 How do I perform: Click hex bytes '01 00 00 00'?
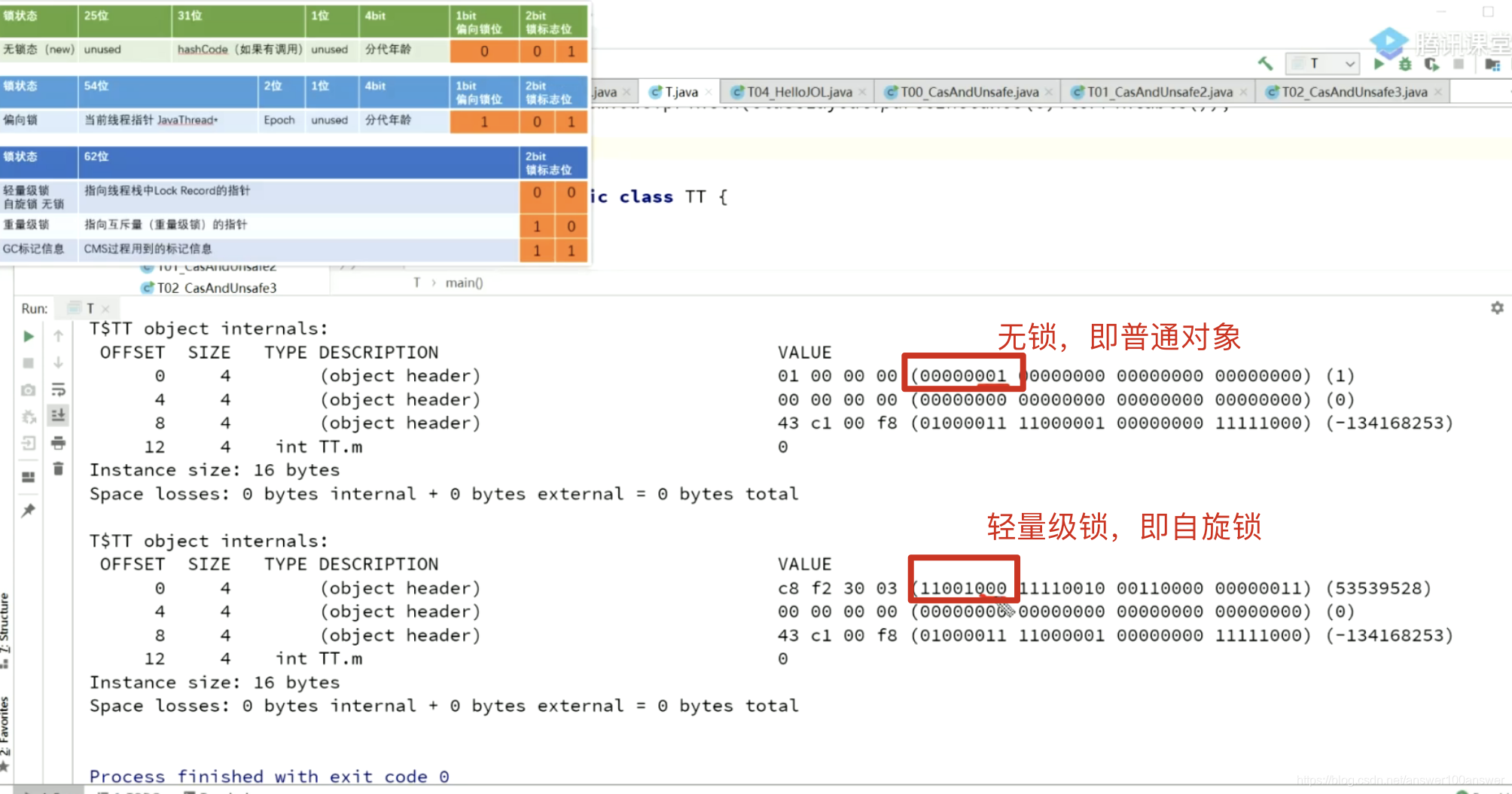(x=837, y=376)
